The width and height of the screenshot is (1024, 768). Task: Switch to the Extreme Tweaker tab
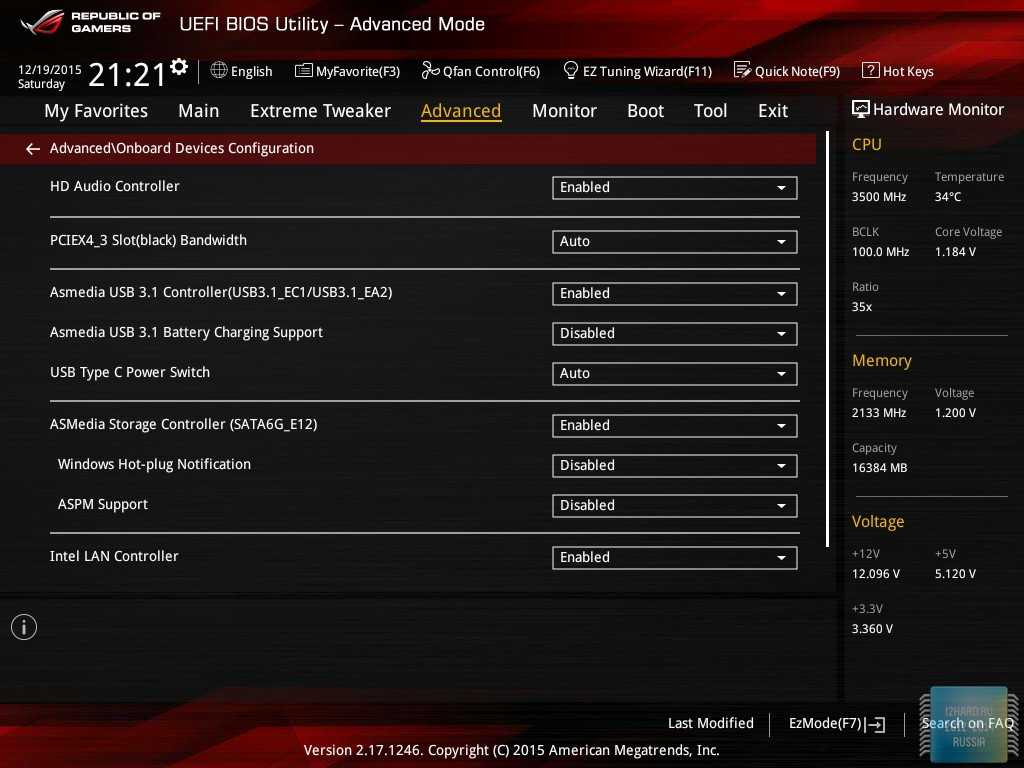(320, 111)
